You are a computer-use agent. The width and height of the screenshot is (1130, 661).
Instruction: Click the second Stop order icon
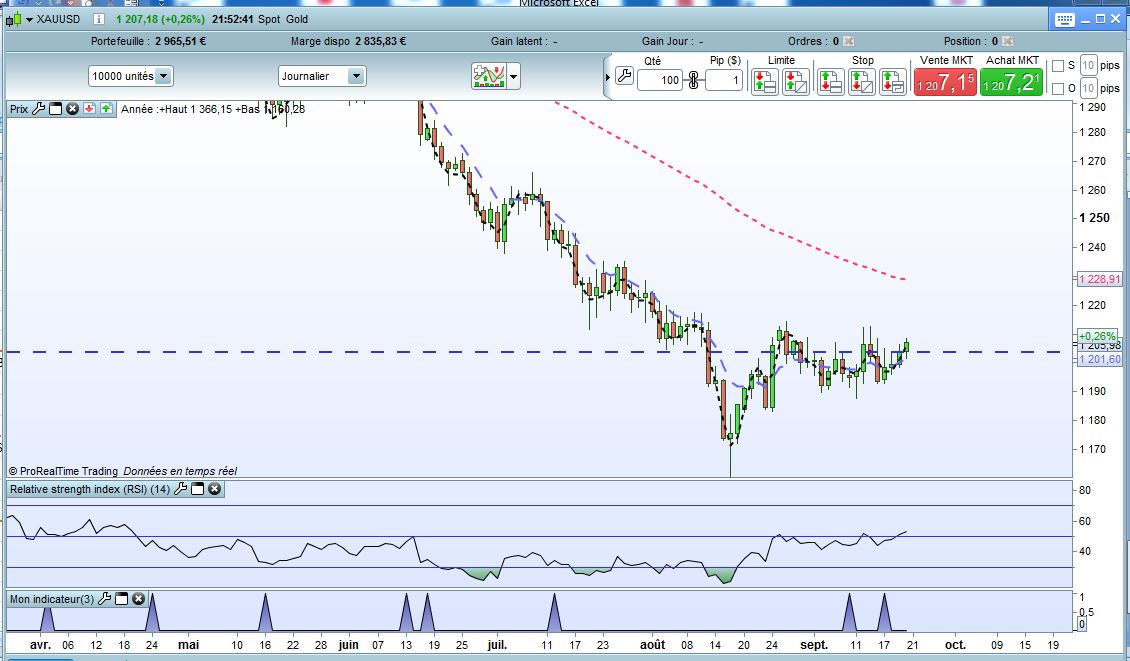pyautogui.click(x=861, y=82)
